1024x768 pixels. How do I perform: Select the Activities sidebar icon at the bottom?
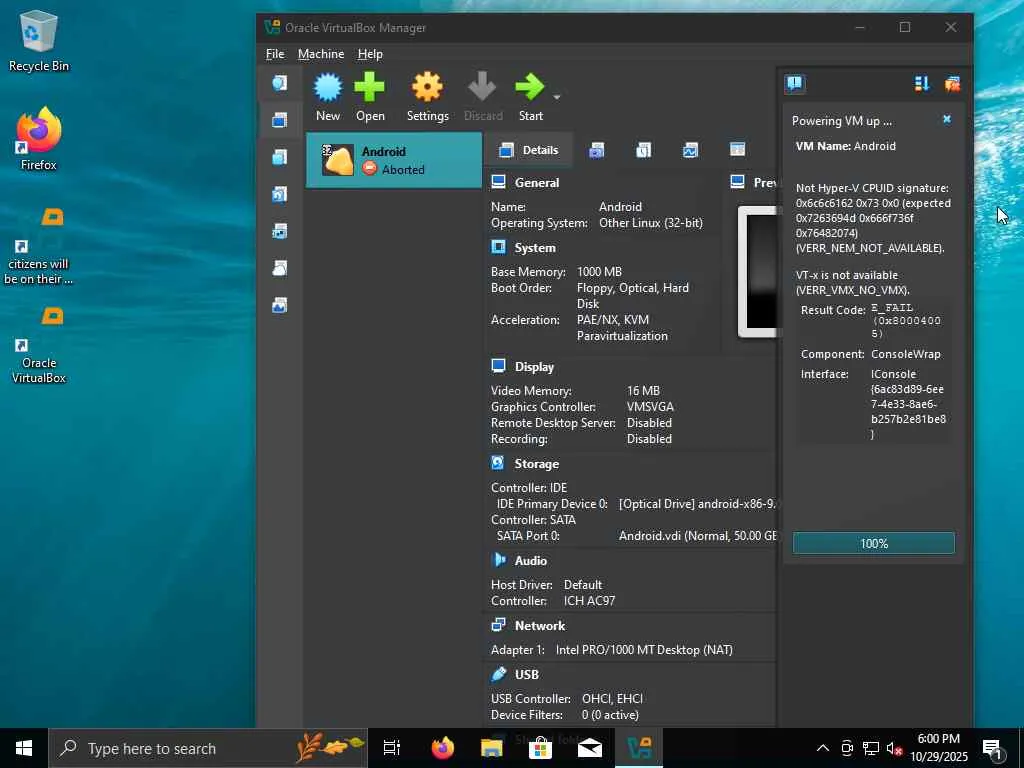pos(280,305)
